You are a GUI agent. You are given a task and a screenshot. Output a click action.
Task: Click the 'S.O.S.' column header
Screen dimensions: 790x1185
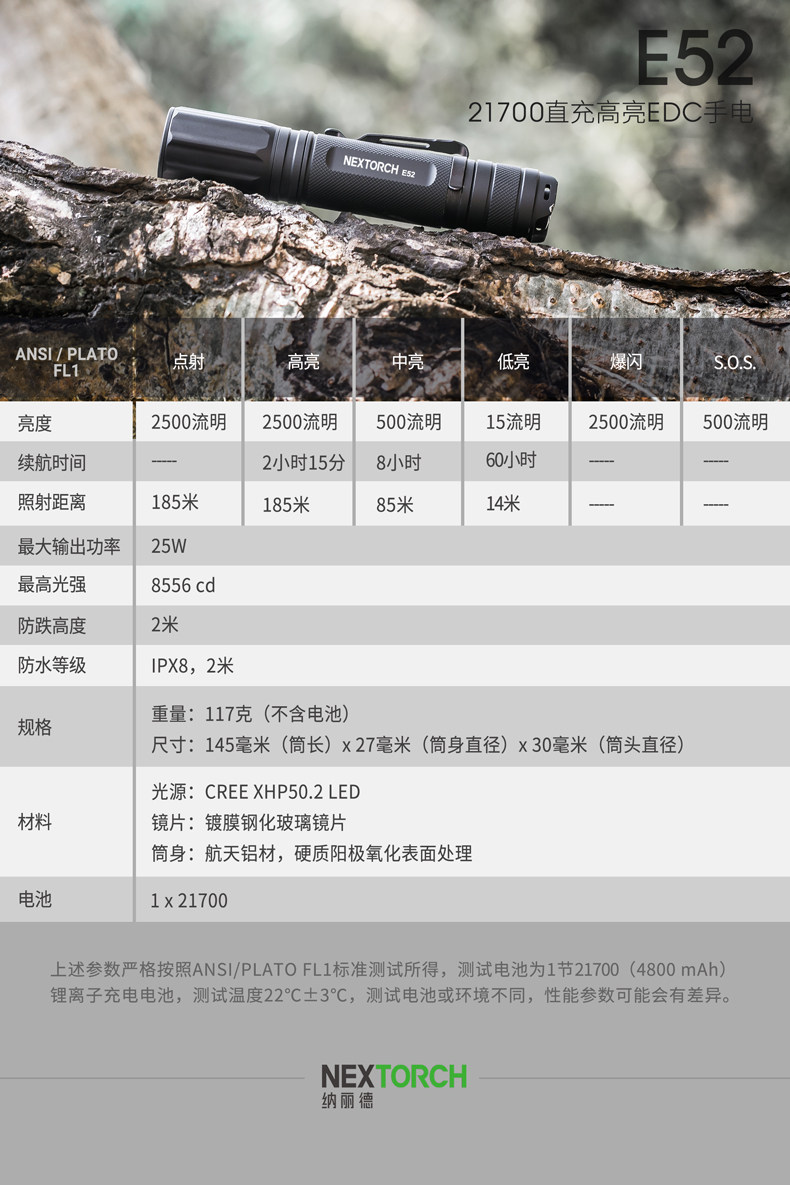point(735,363)
